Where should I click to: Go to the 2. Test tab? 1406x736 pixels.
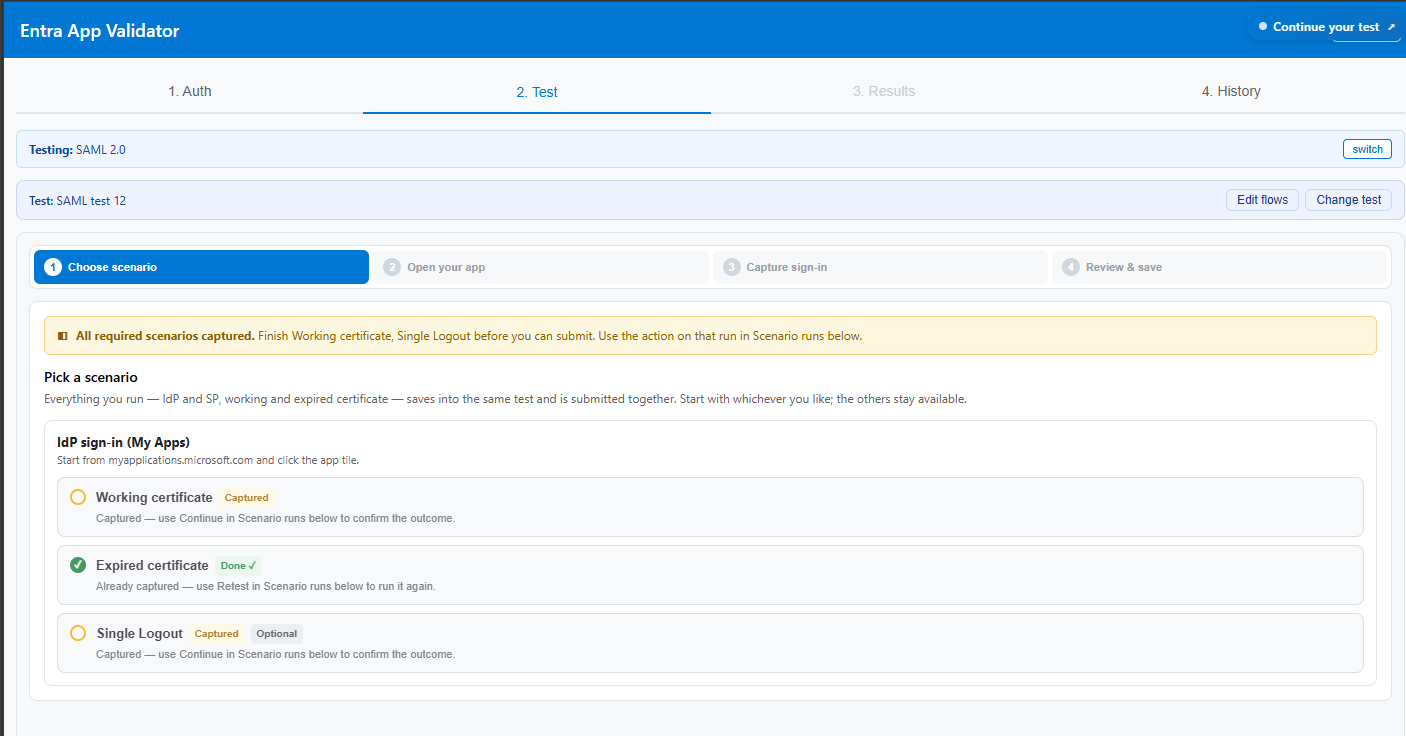537,91
